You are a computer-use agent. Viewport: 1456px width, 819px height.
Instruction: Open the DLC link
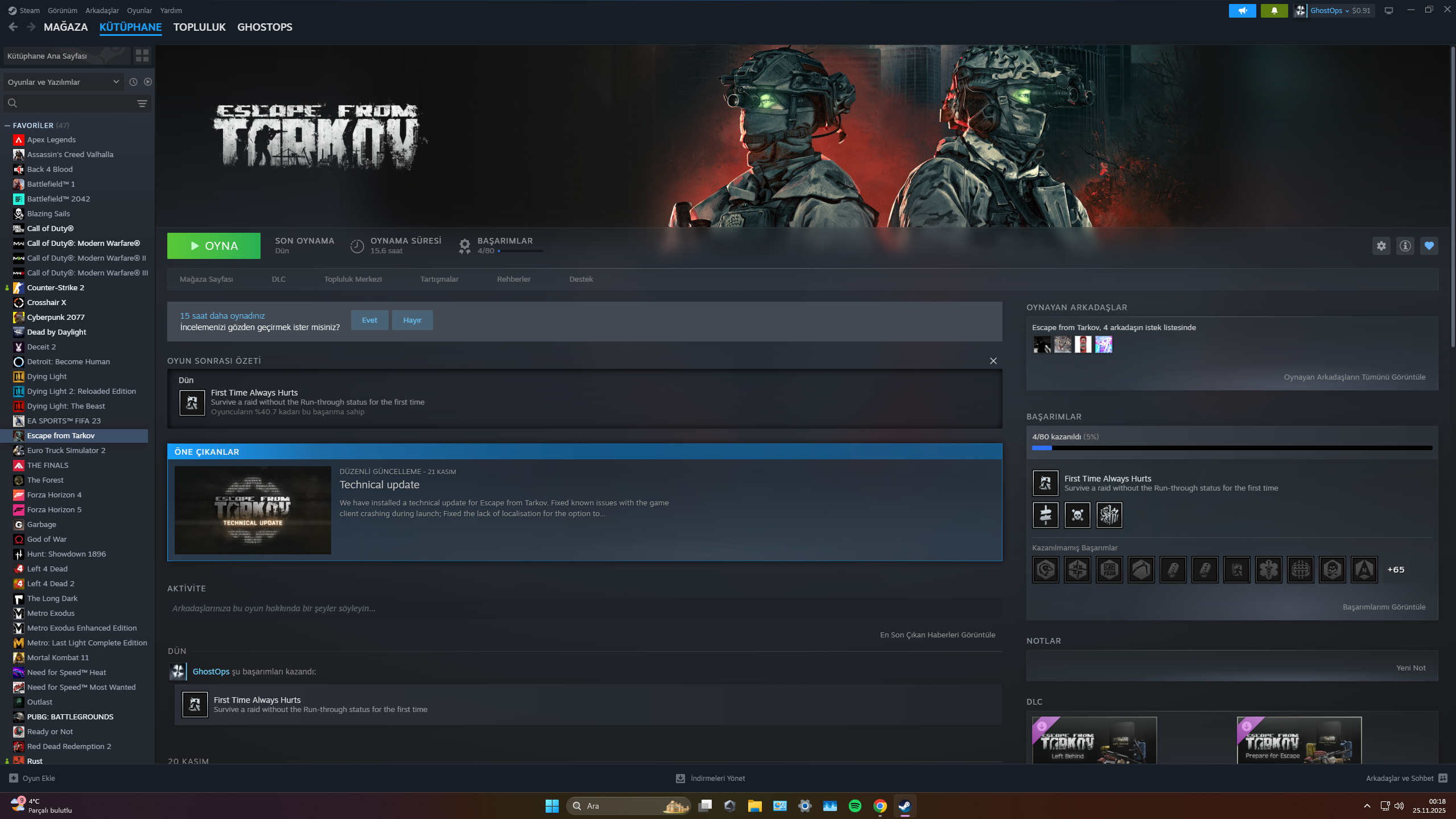(279, 279)
